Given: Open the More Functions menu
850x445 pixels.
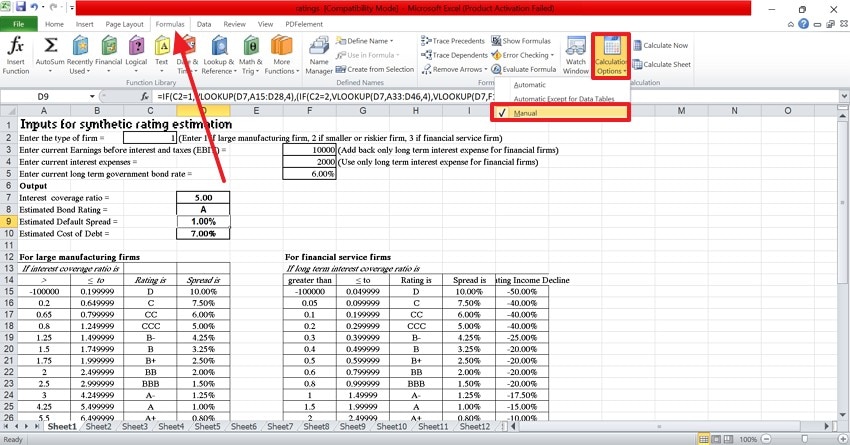Looking at the screenshot, I should coord(281,55).
